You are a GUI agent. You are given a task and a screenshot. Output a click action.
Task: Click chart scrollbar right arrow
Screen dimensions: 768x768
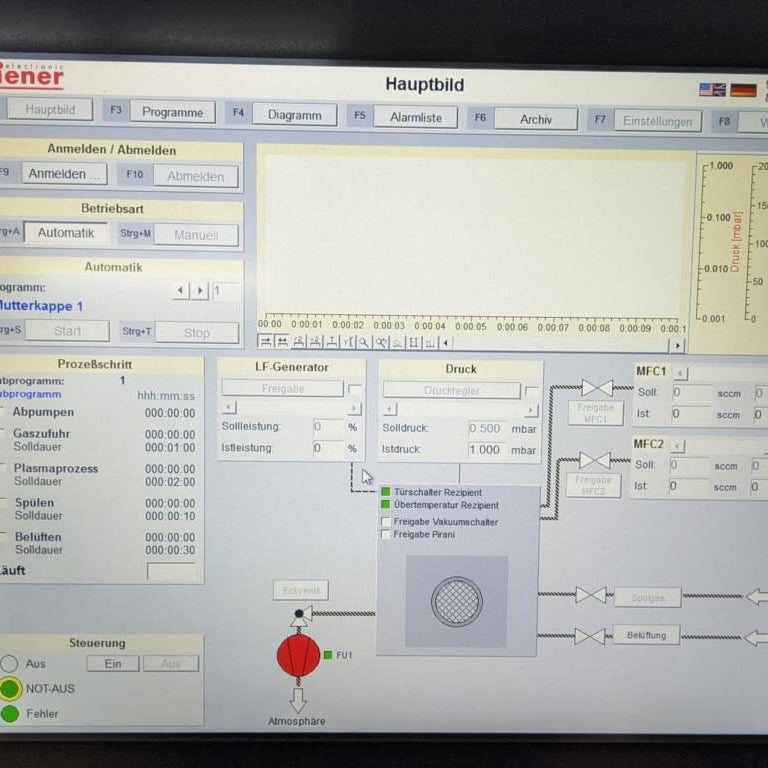[677, 345]
